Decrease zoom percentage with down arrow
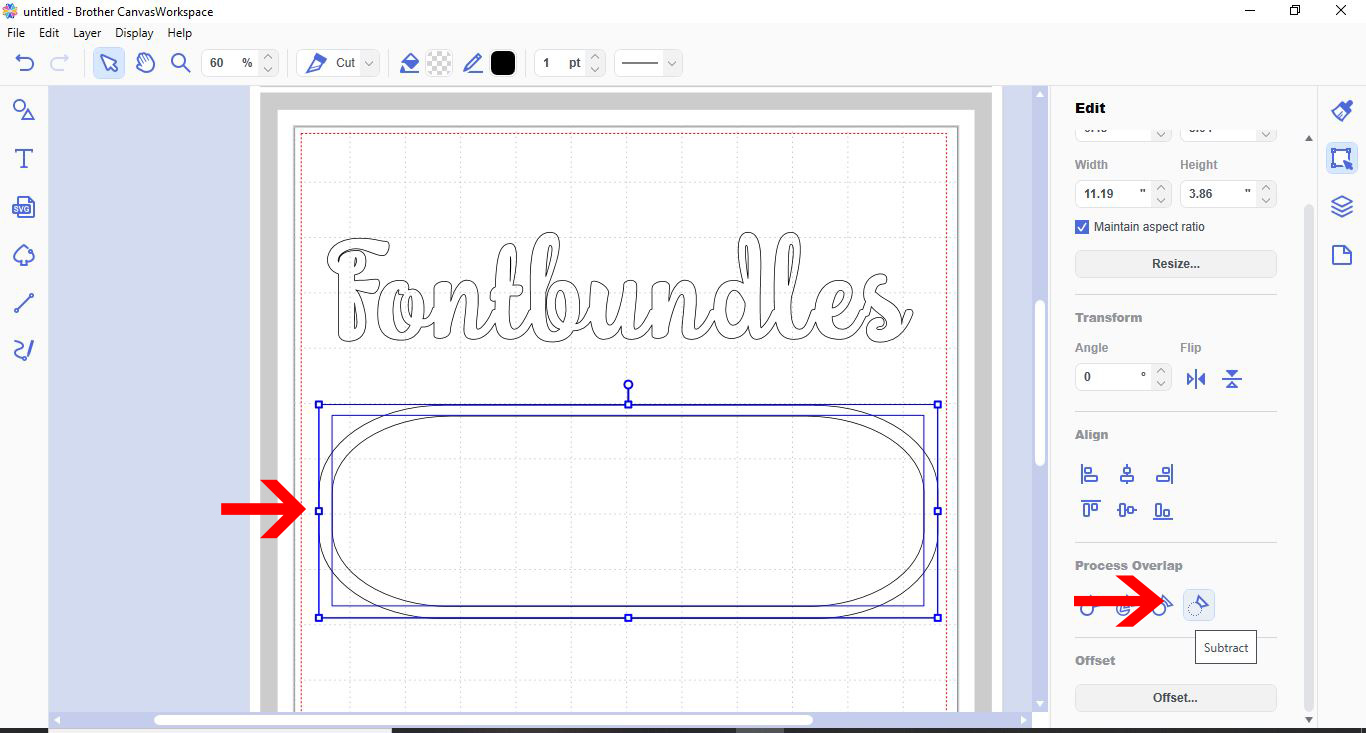Viewport: 1366px width, 733px height. click(268, 70)
